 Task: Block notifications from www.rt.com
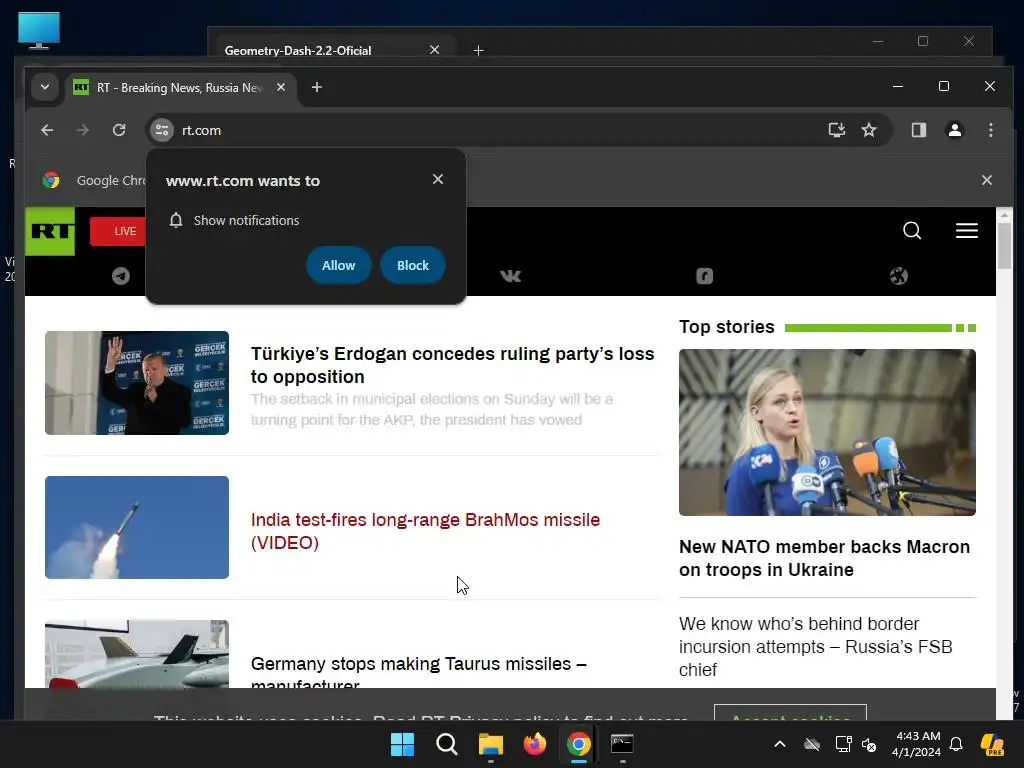[413, 265]
